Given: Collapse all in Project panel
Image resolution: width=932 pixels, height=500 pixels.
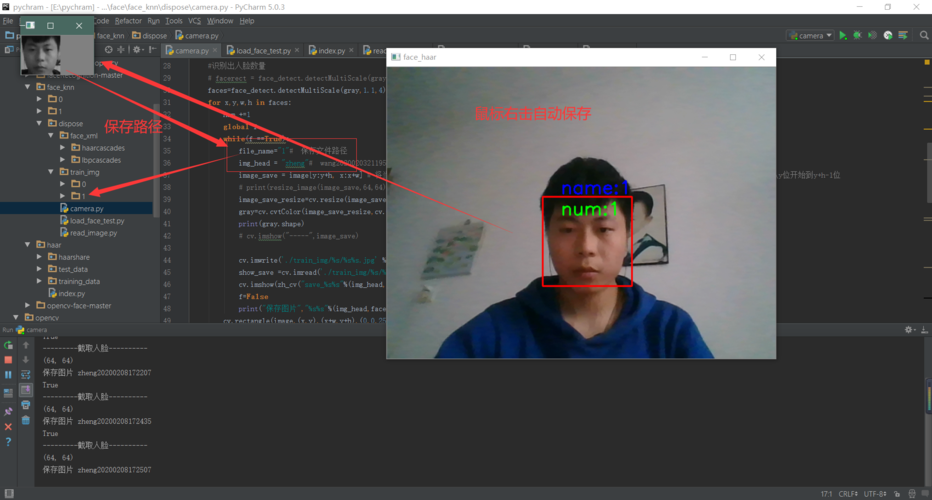Looking at the screenshot, I should point(121,50).
